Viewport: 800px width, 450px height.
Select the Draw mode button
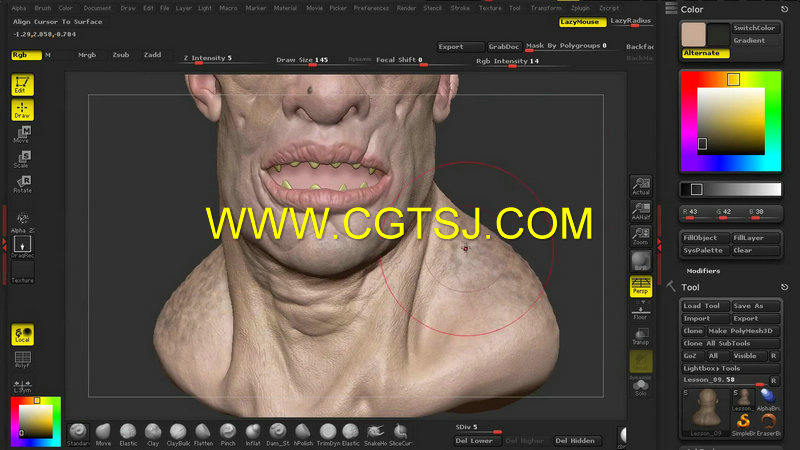(22, 110)
